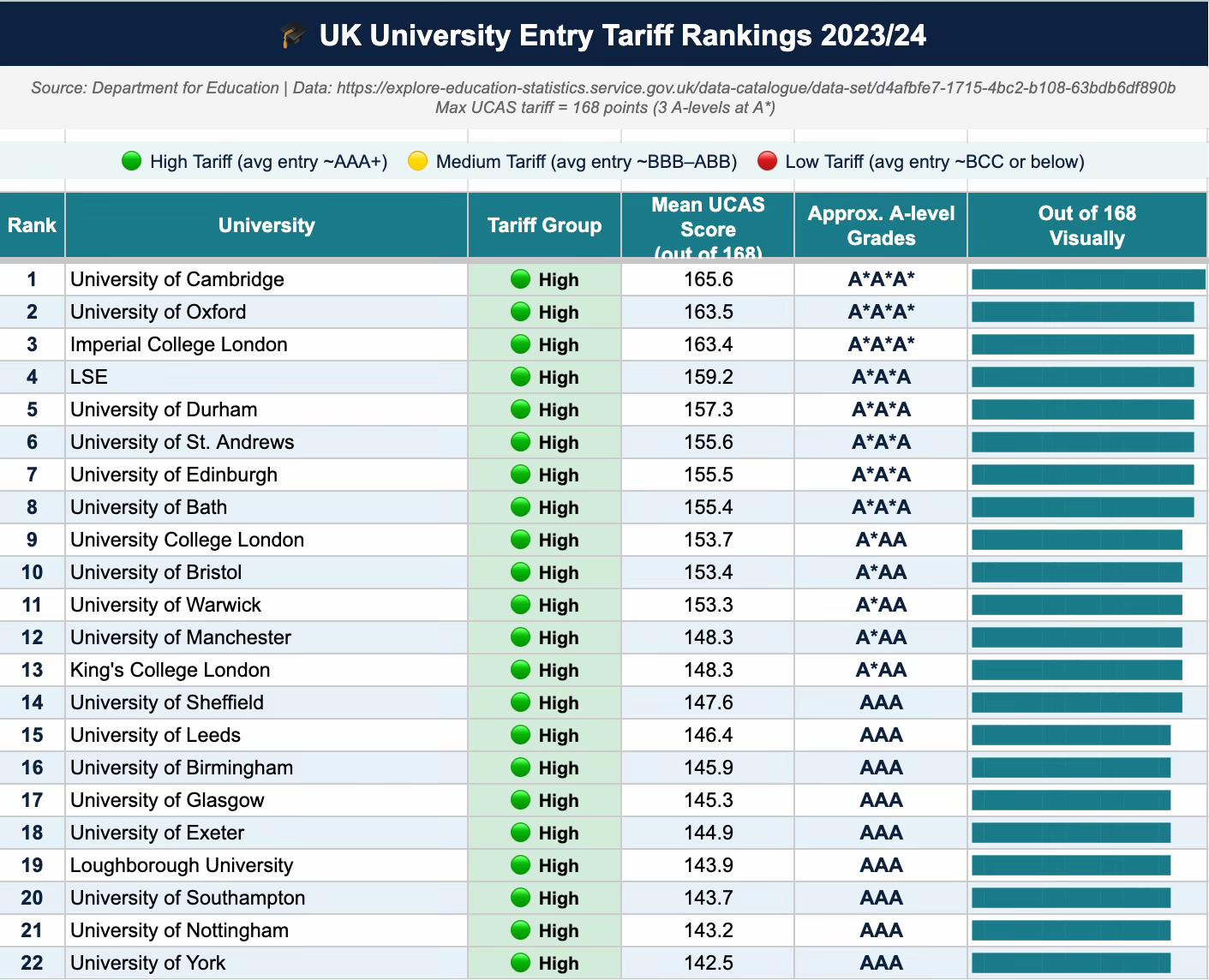Click the A*AA grade in the Bristol row
Viewport: 1209px width, 980px height.
click(x=881, y=572)
